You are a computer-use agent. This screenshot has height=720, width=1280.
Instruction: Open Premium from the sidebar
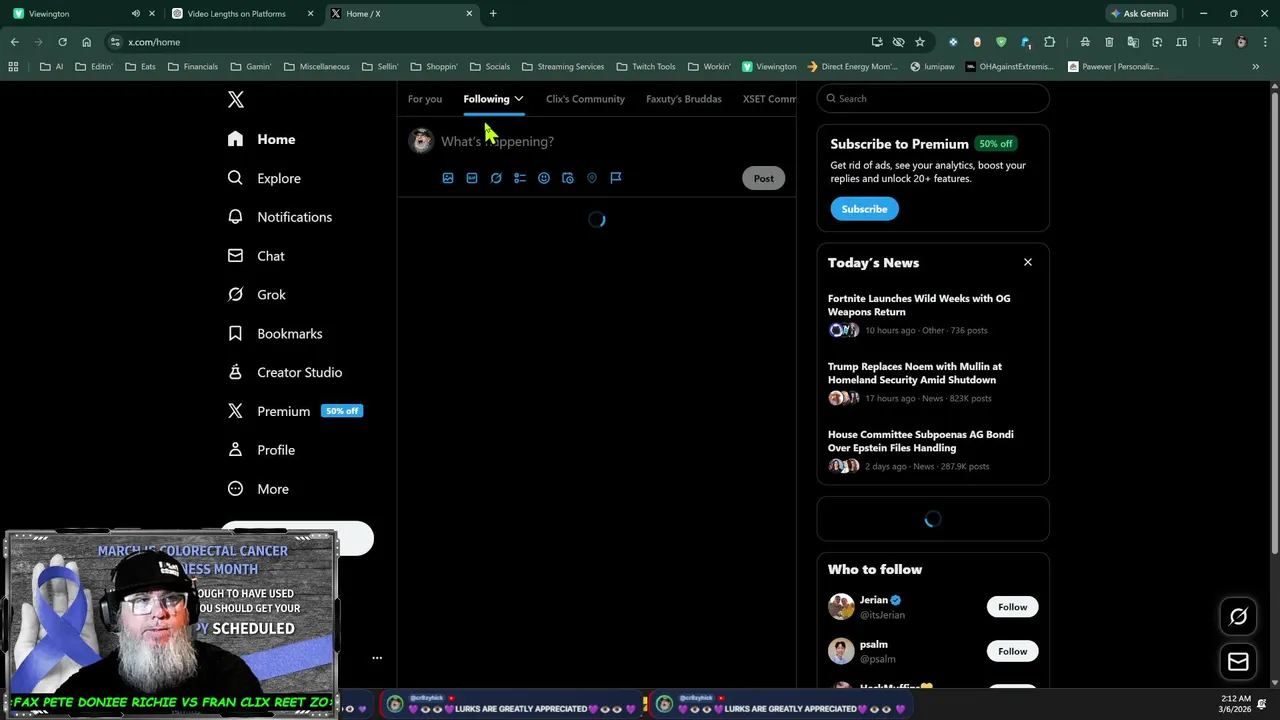click(294, 411)
